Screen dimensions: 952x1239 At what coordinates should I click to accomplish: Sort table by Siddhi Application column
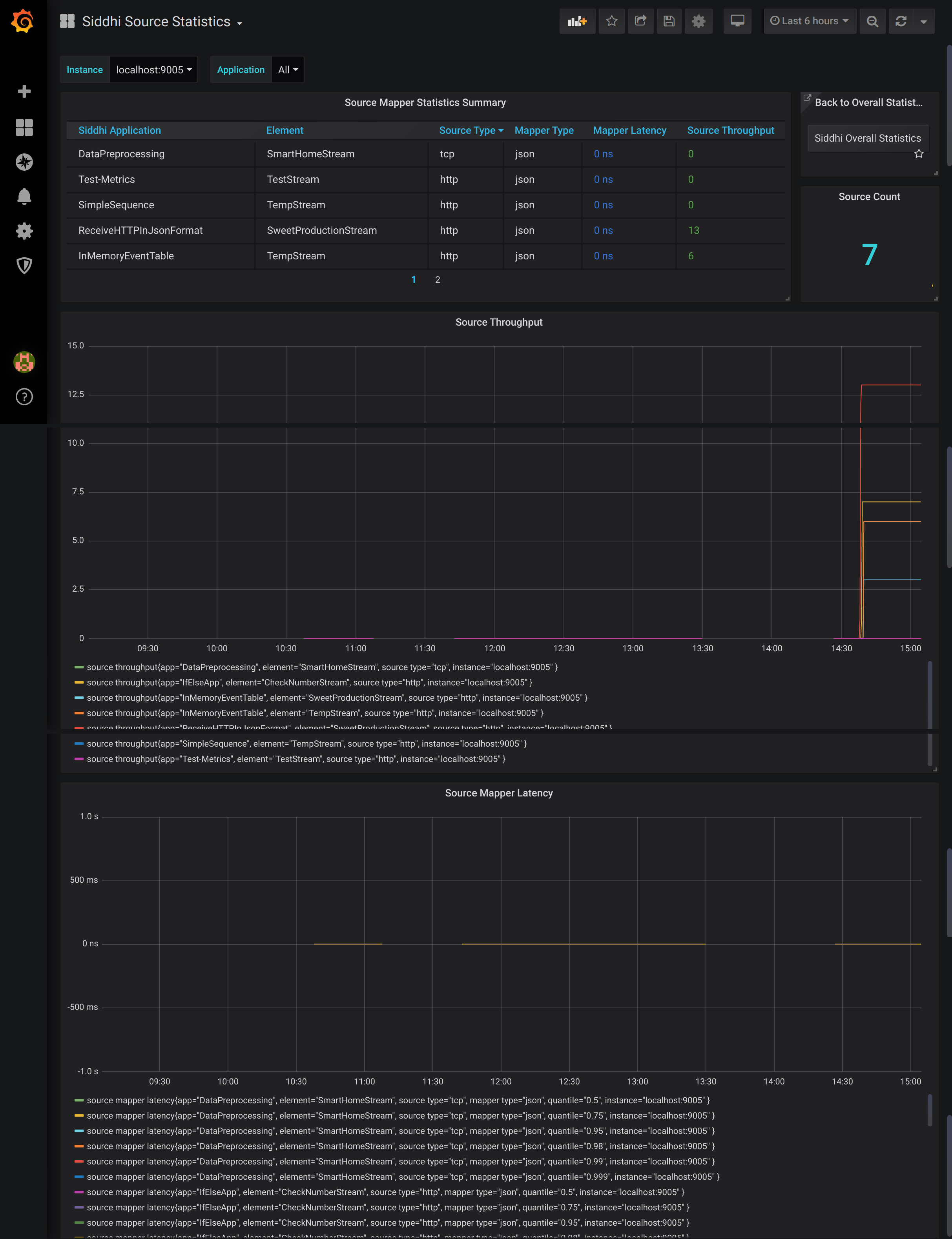point(120,130)
